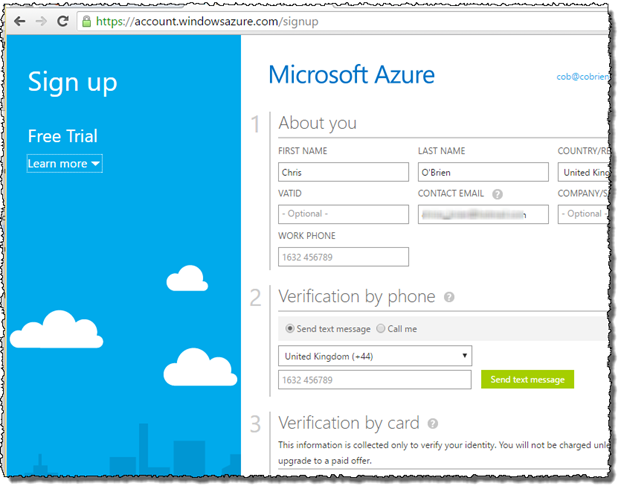This screenshot has height=492, width=624.
Task: Click the WORK PHONE field label
Action: [x=306, y=236]
